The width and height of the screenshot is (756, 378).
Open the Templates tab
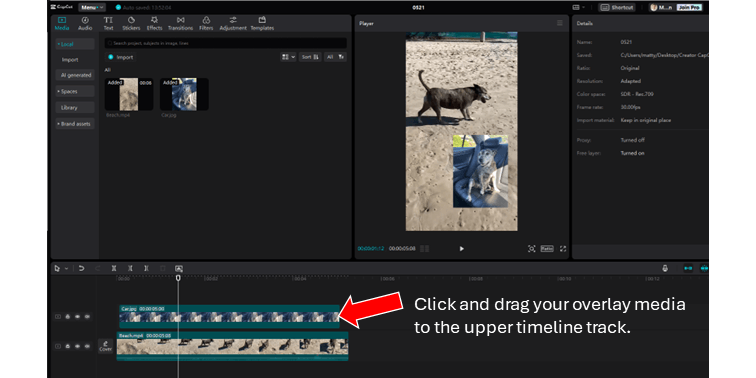coord(262,24)
